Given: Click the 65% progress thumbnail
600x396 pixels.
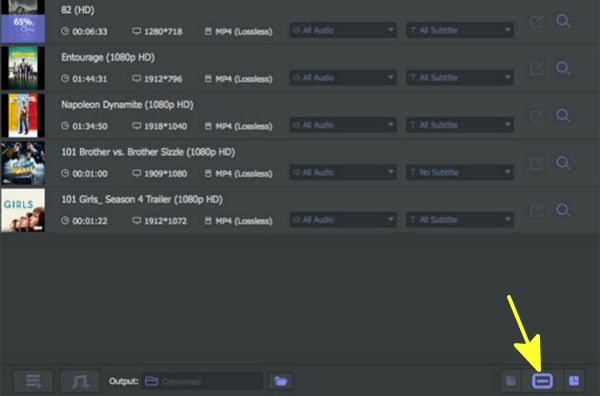Looking at the screenshot, I should pyautogui.click(x=23, y=21).
